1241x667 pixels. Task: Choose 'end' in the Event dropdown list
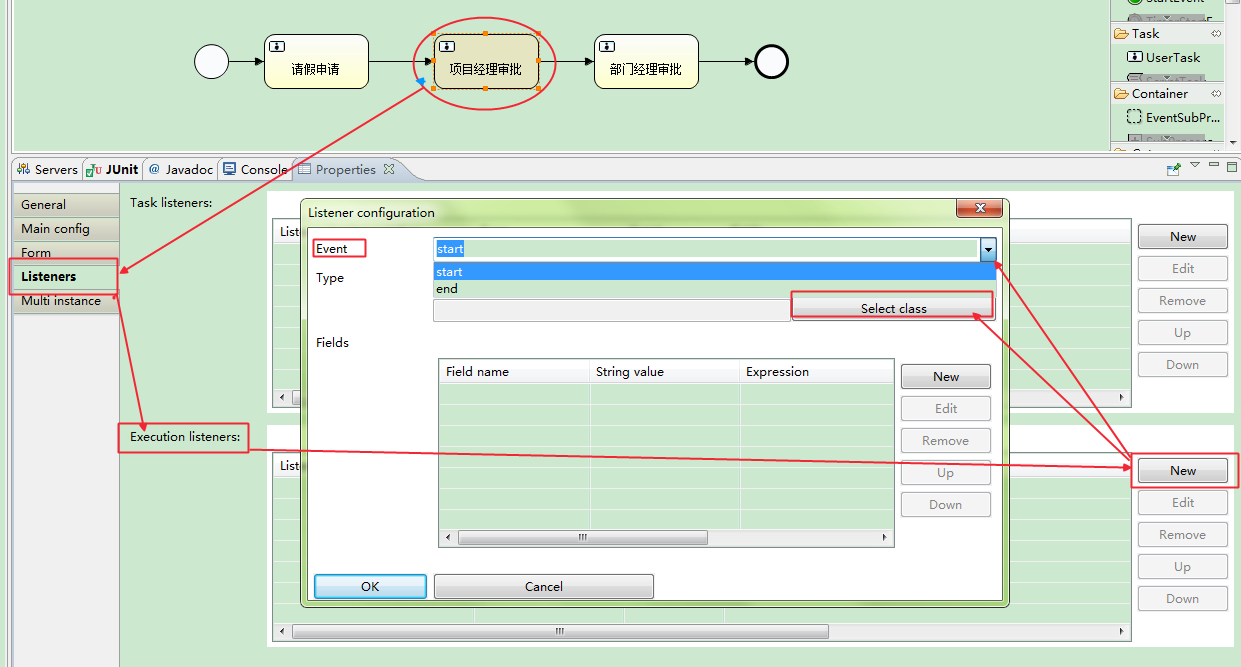click(715, 288)
